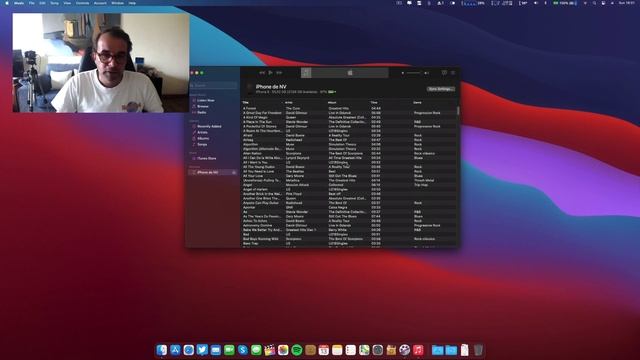640x360 pixels.
Task: Open the Apple menu
Action: point(7,3)
